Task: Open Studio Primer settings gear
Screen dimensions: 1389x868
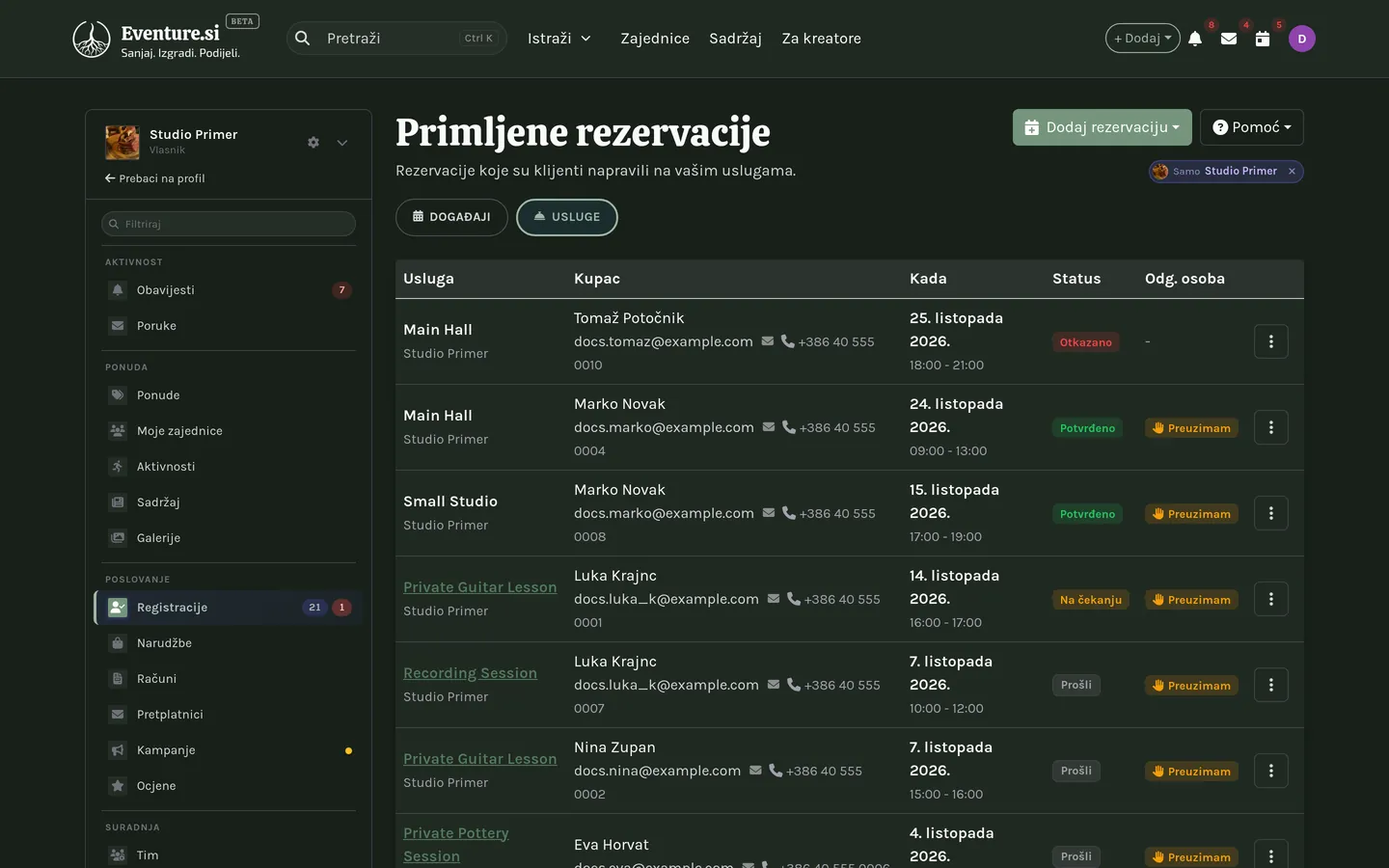Action: point(313,142)
